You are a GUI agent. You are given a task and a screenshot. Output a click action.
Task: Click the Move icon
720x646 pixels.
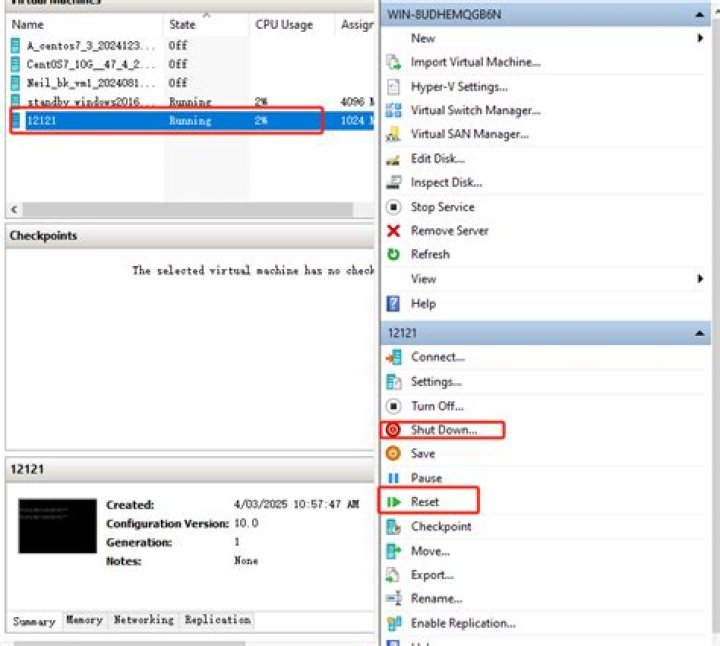point(394,551)
